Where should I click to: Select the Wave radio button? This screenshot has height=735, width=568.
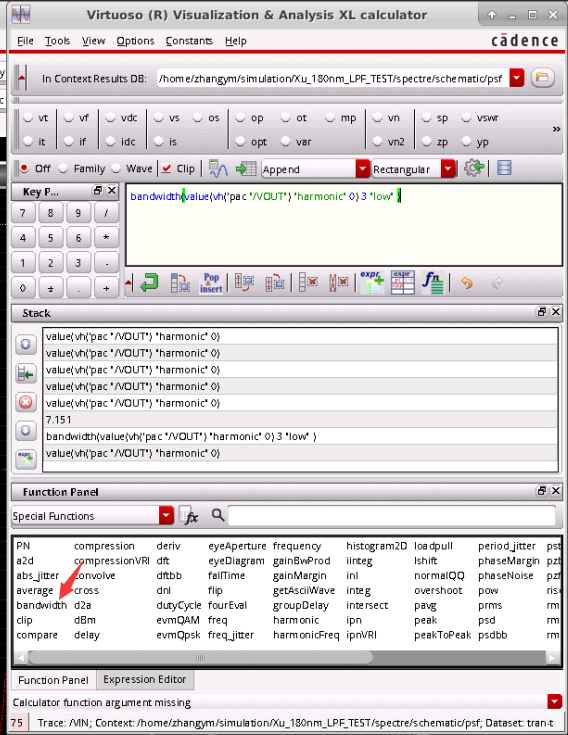coord(116,168)
